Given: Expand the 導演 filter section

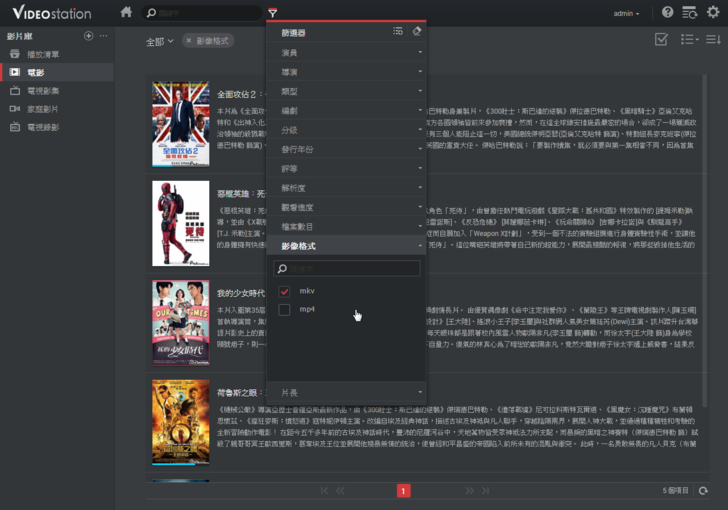Looking at the screenshot, I should pos(346,72).
